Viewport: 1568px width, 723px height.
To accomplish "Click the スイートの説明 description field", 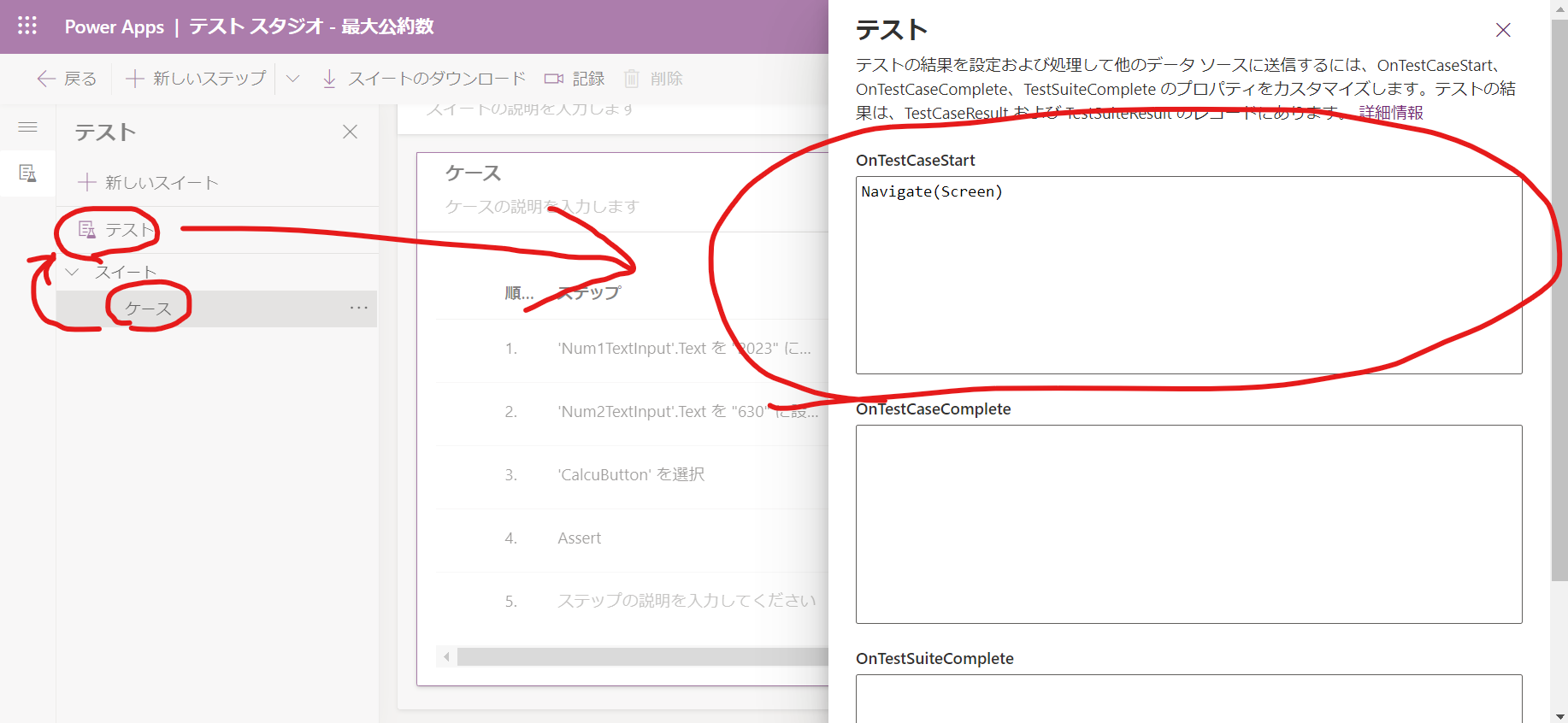I will pyautogui.click(x=530, y=109).
